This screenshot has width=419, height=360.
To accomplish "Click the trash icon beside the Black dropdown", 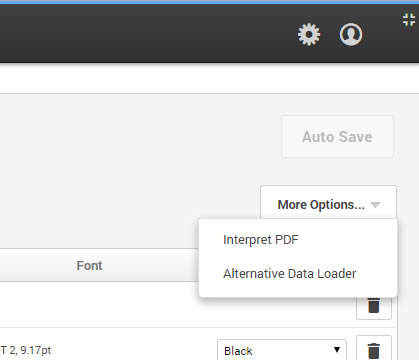I will [374, 349].
